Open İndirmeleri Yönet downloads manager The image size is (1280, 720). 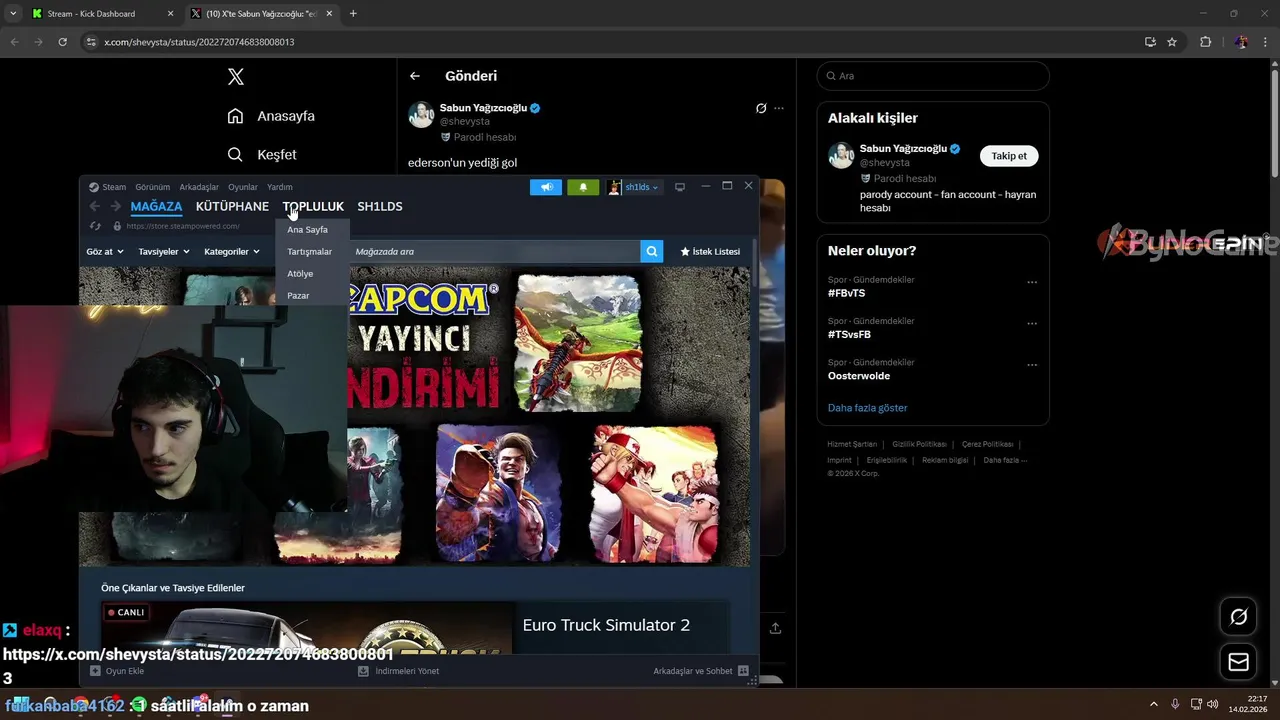point(399,671)
